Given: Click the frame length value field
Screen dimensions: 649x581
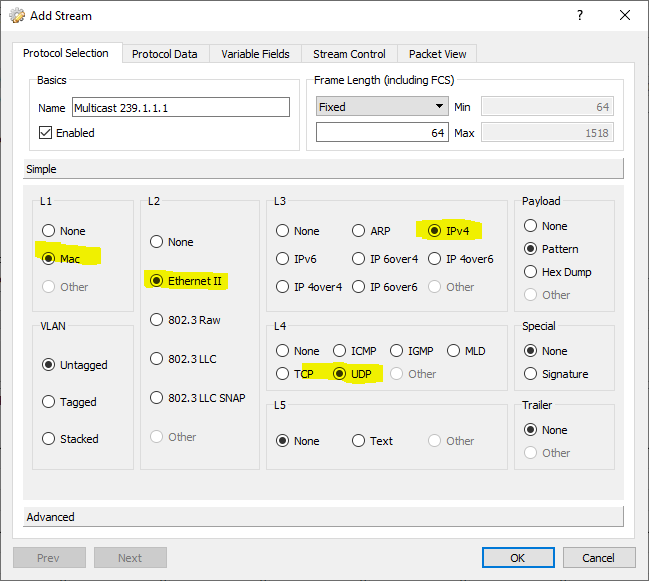Looking at the screenshot, I should pyautogui.click(x=382, y=132).
